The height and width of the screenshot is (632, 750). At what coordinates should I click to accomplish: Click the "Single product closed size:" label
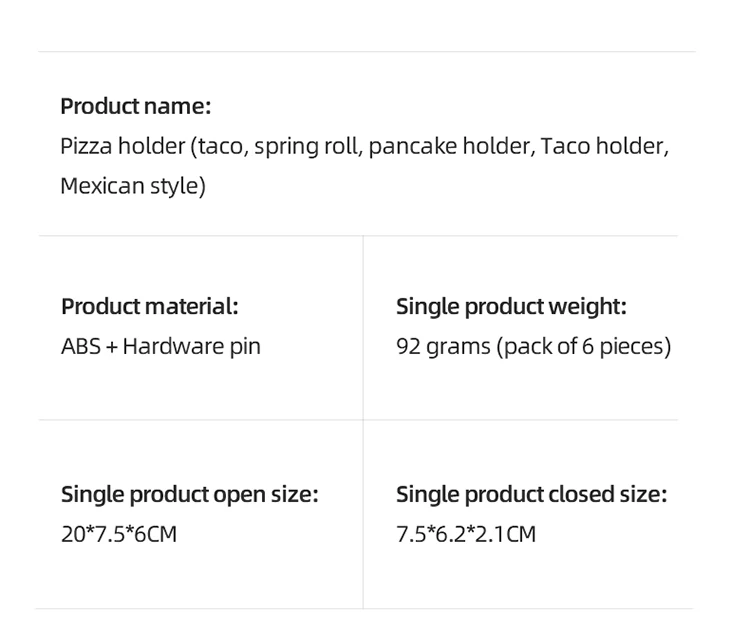(x=531, y=494)
